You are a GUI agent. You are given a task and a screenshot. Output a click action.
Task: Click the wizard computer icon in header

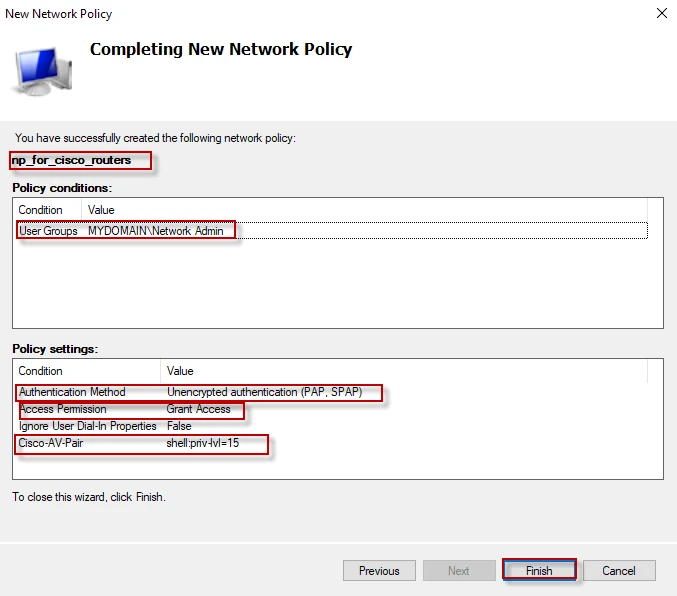pos(42,71)
